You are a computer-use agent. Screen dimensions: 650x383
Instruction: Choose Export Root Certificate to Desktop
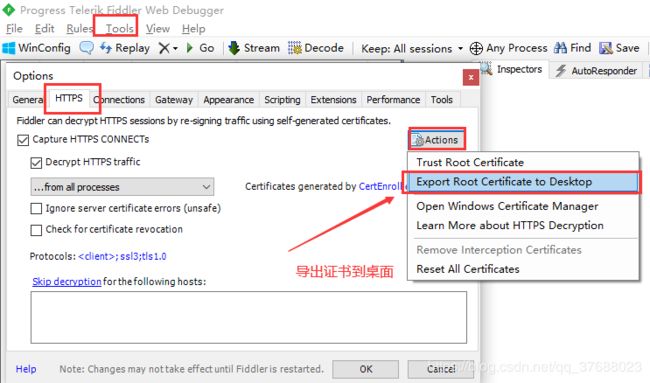[x=523, y=182]
